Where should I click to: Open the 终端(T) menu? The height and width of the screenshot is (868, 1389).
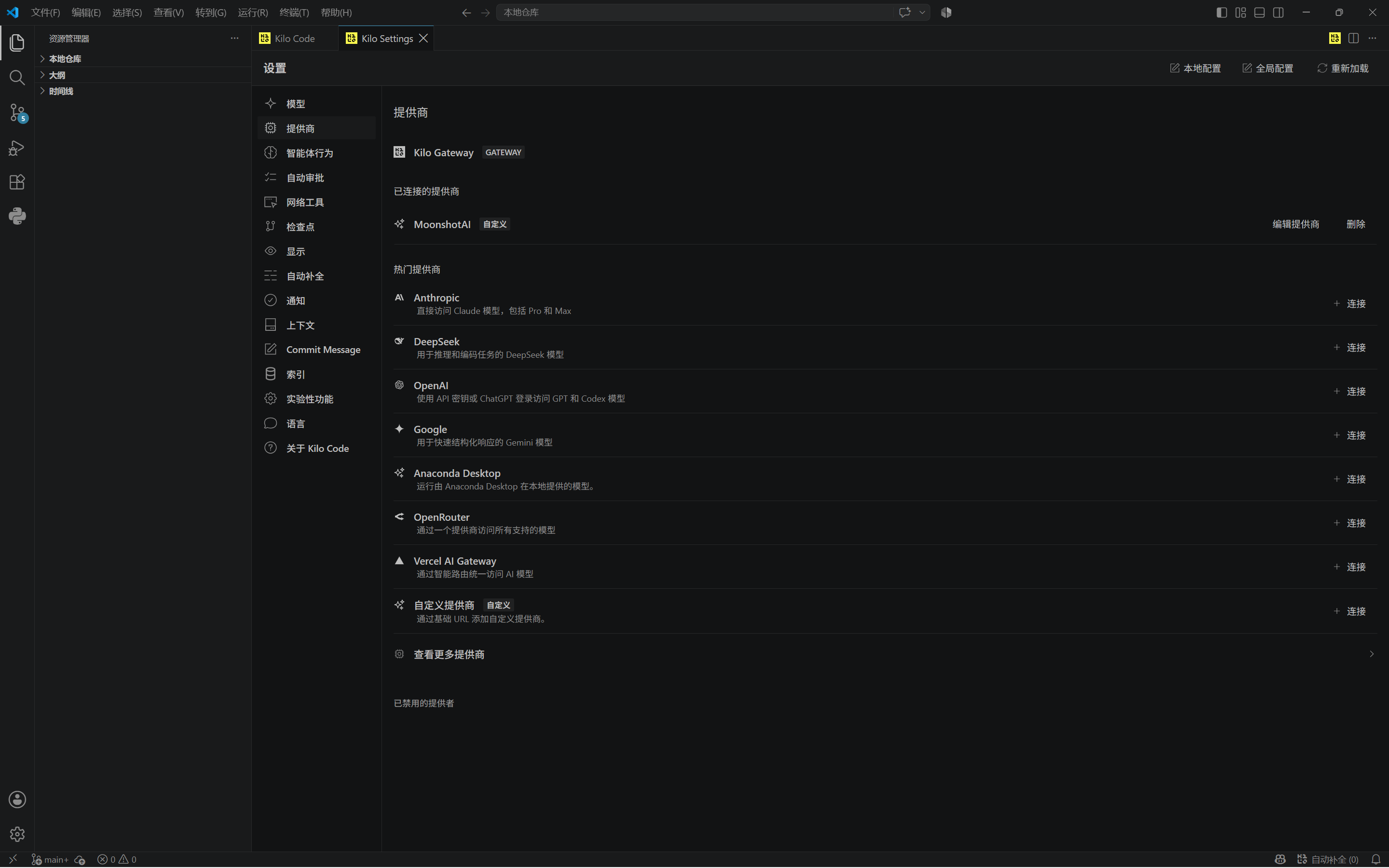[x=295, y=13]
